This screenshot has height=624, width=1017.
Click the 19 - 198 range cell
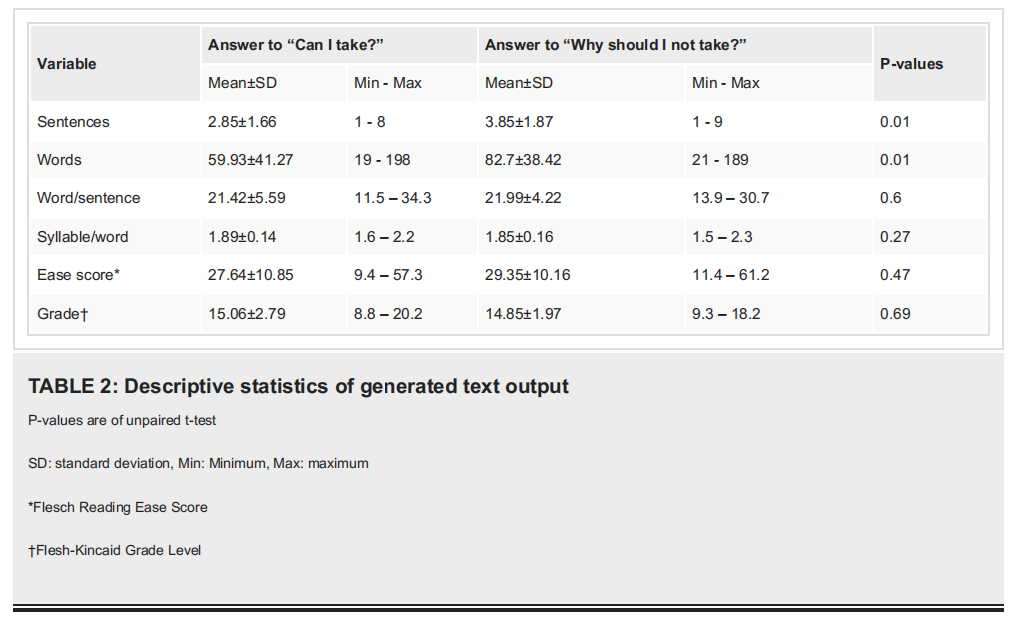click(382, 160)
